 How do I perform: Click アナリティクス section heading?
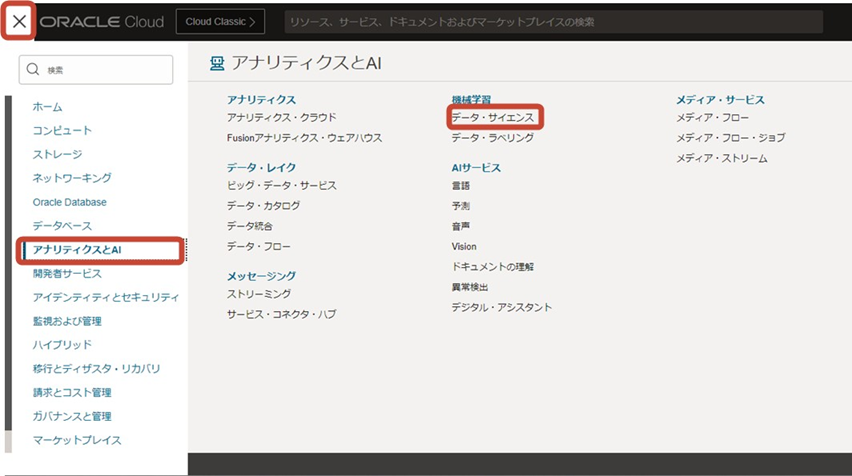(x=261, y=100)
